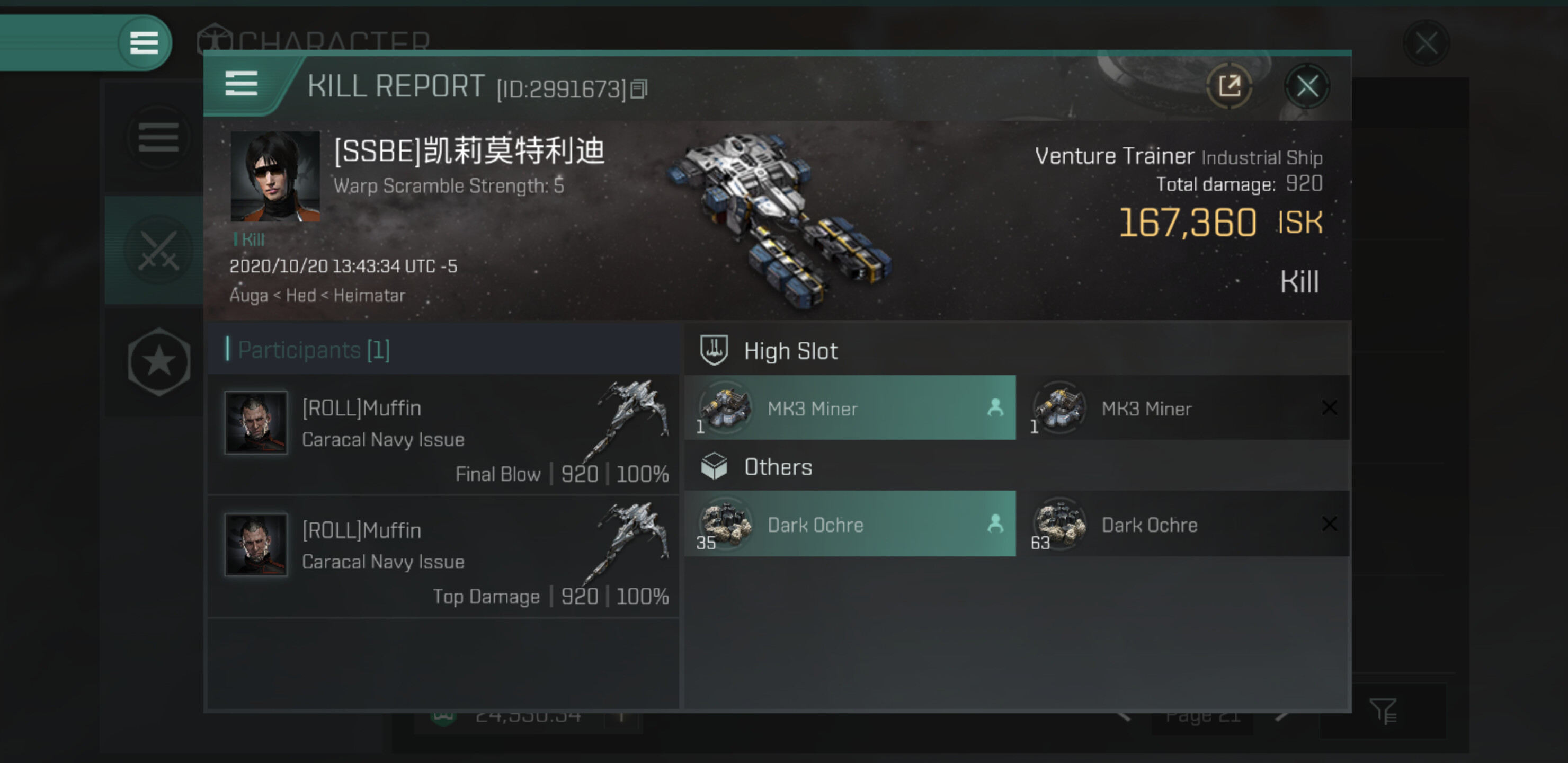The height and width of the screenshot is (763, 1568).
Task: Select the crossed swords combat sidebar icon
Action: (158, 250)
